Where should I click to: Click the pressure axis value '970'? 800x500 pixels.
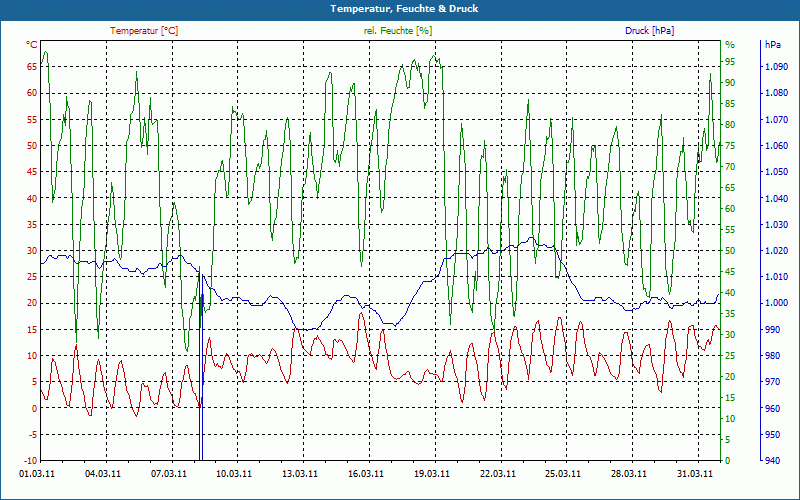[773, 382]
